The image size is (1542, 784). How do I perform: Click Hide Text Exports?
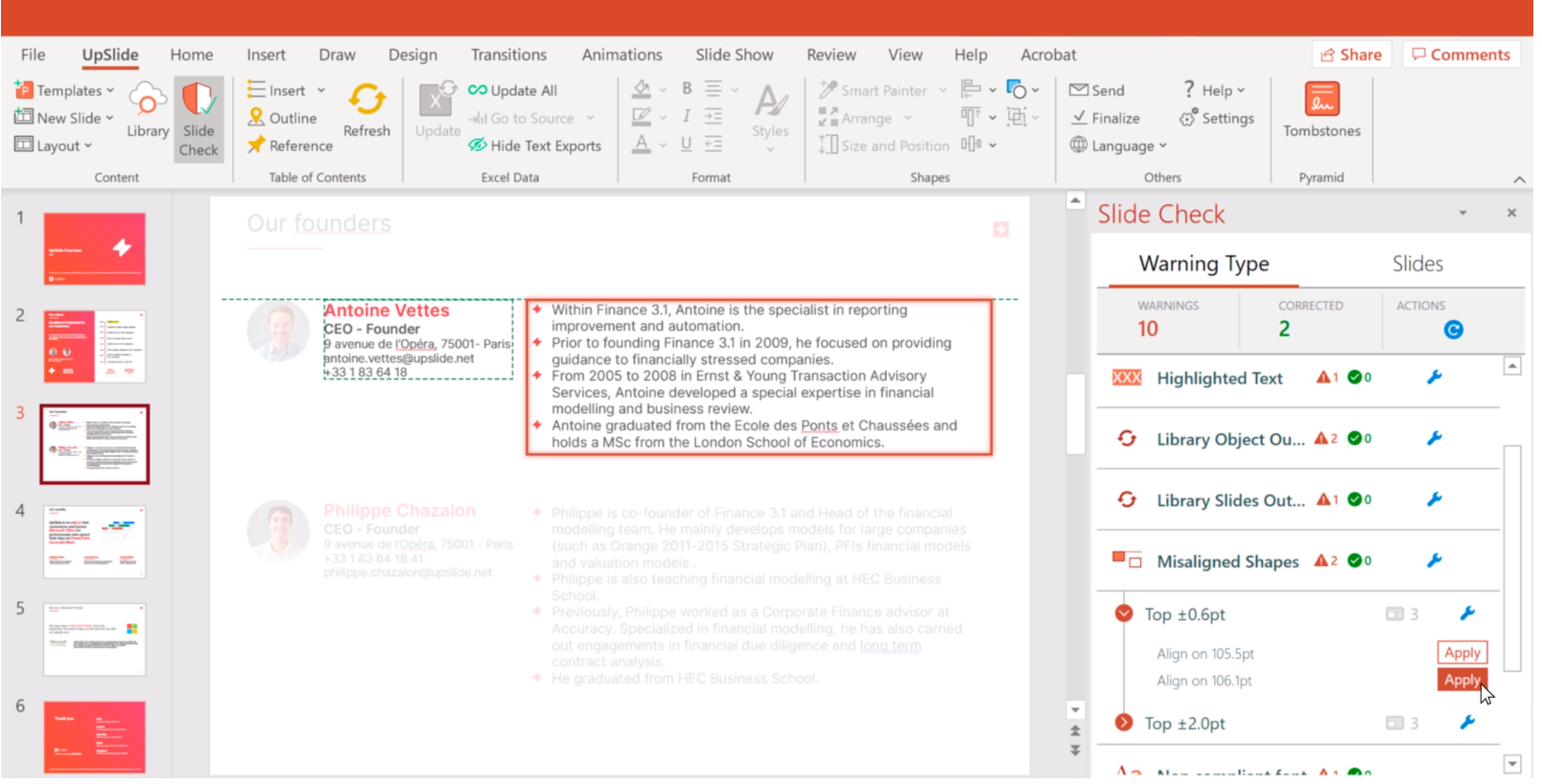point(534,146)
